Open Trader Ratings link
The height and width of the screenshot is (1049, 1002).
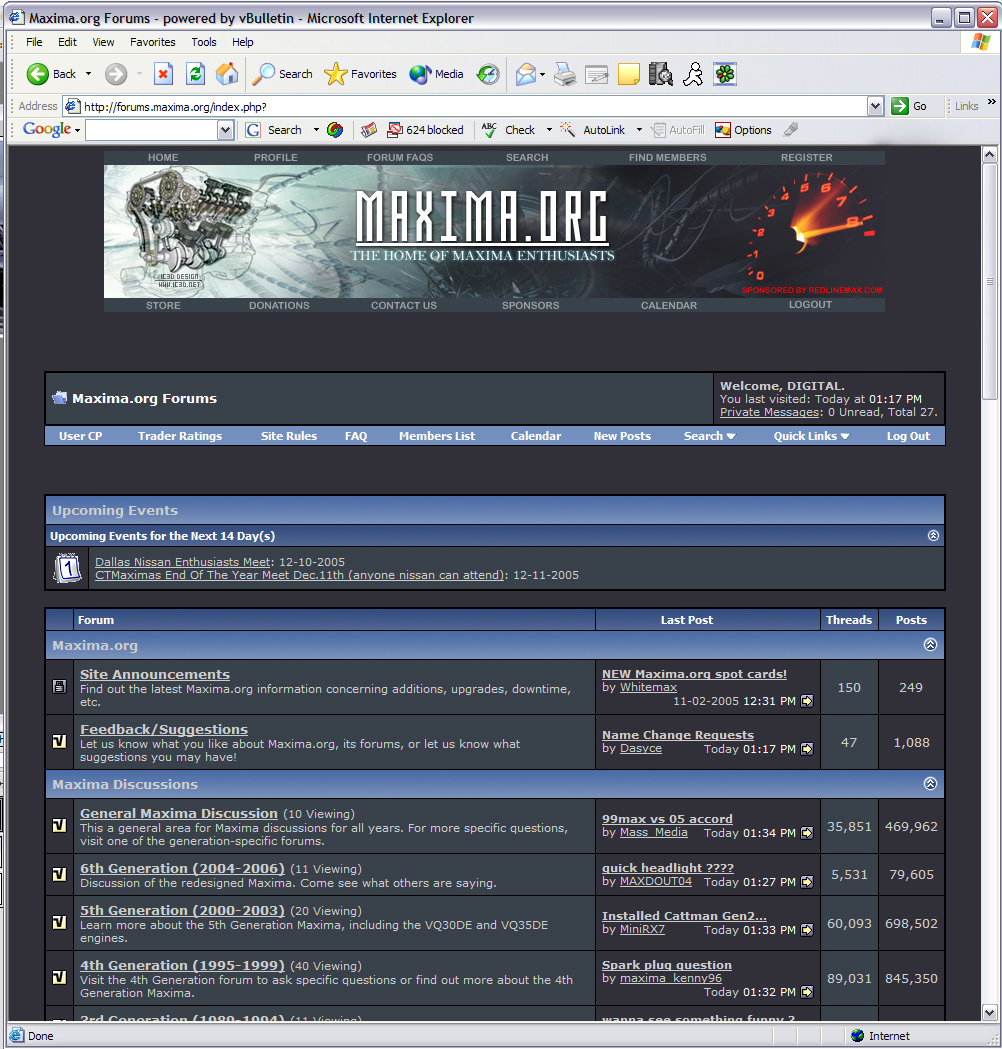click(180, 436)
